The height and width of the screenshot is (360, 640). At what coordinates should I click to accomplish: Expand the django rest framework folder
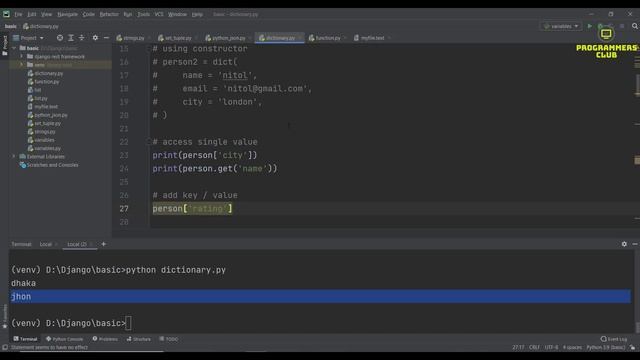tap(22, 56)
